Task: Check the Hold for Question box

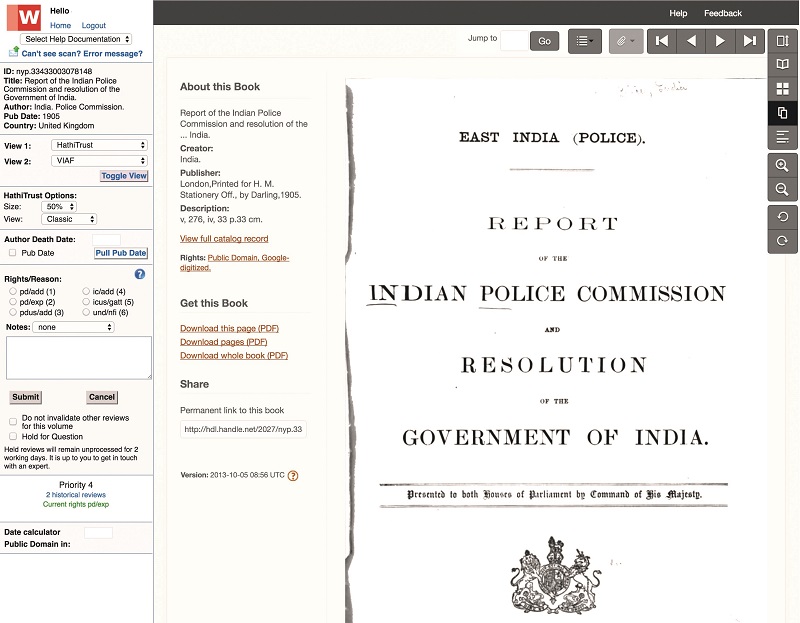Action: pyautogui.click(x=13, y=436)
